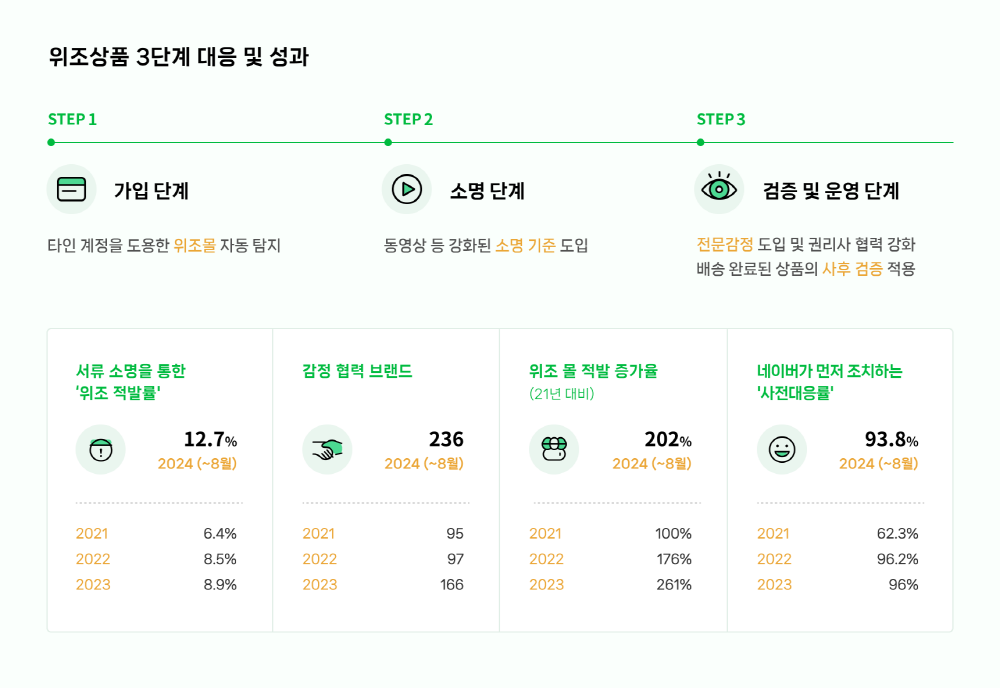The height and width of the screenshot is (688, 1000).
Task: Click the STEP 1 label
Action: (72, 119)
